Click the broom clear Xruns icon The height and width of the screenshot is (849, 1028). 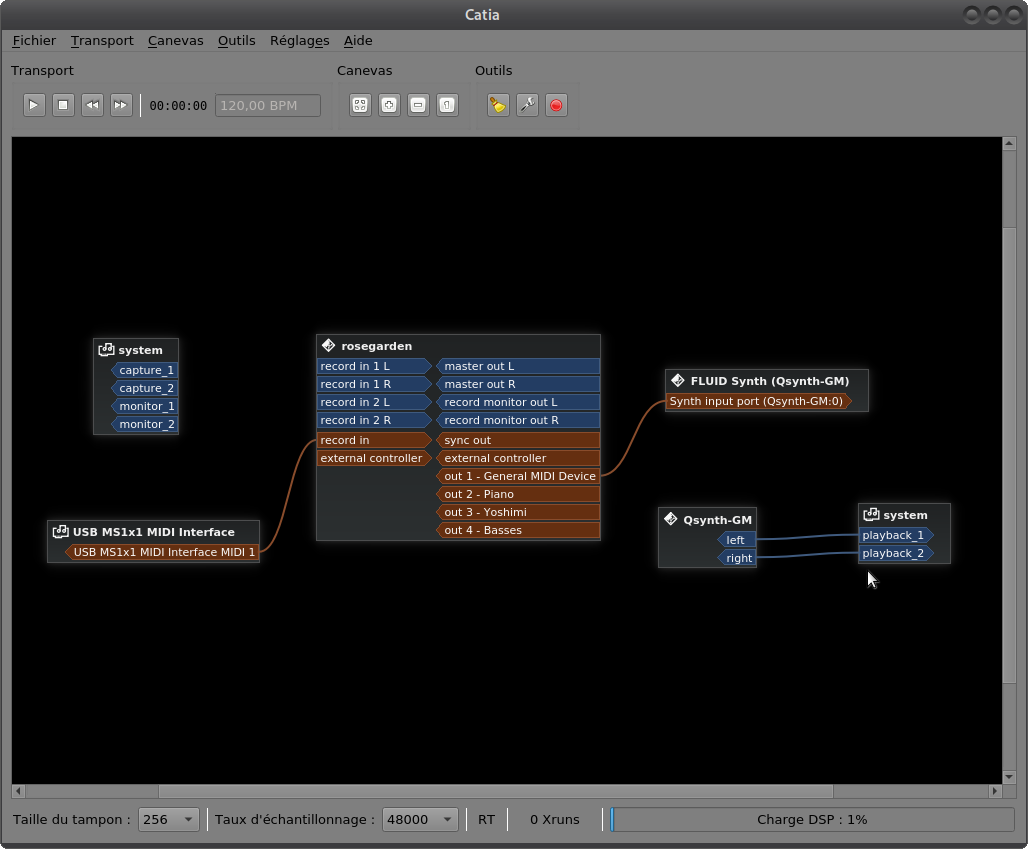coord(498,105)
